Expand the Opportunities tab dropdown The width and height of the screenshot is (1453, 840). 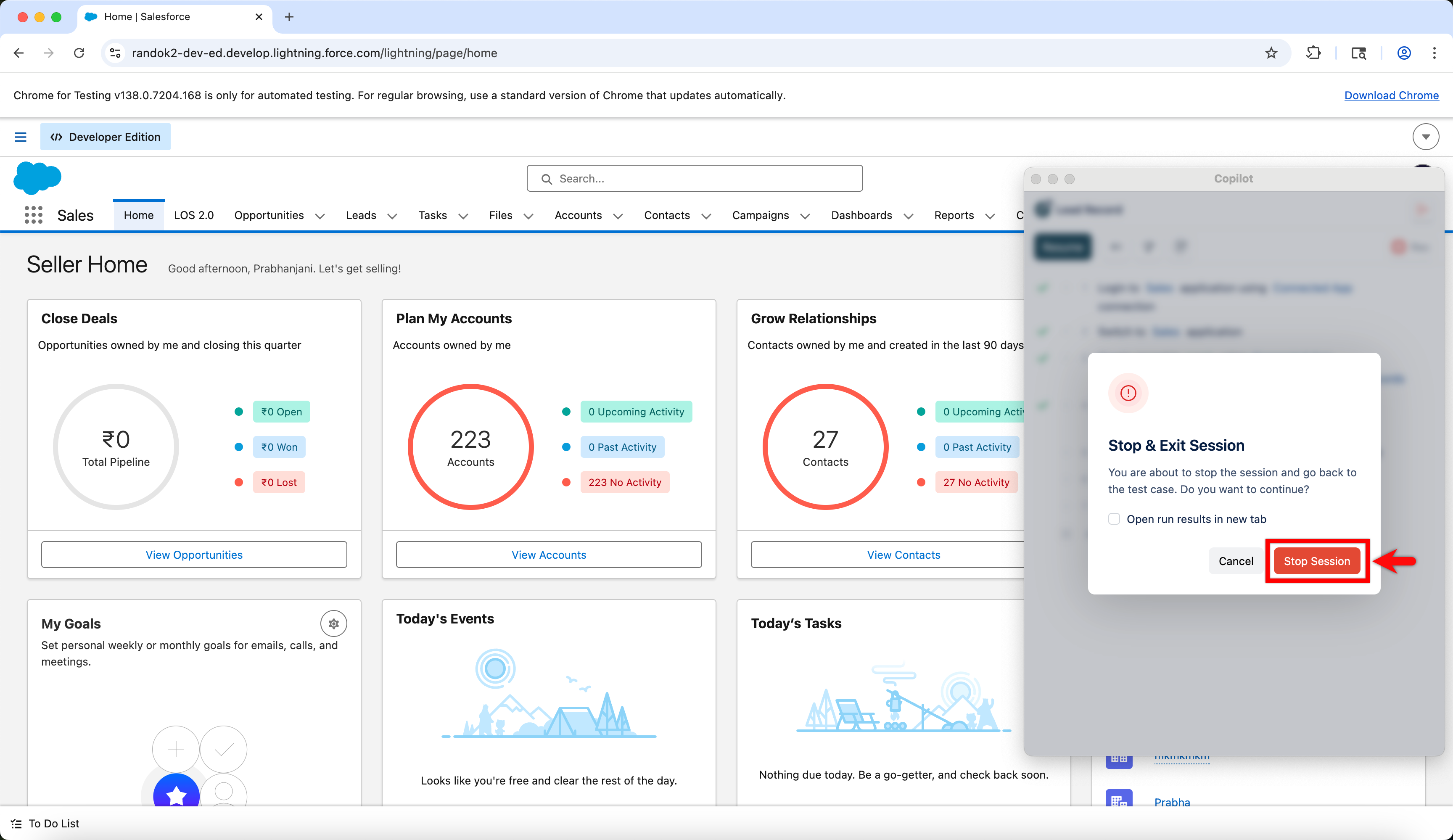pyautogui.click(x=320, y=216)
